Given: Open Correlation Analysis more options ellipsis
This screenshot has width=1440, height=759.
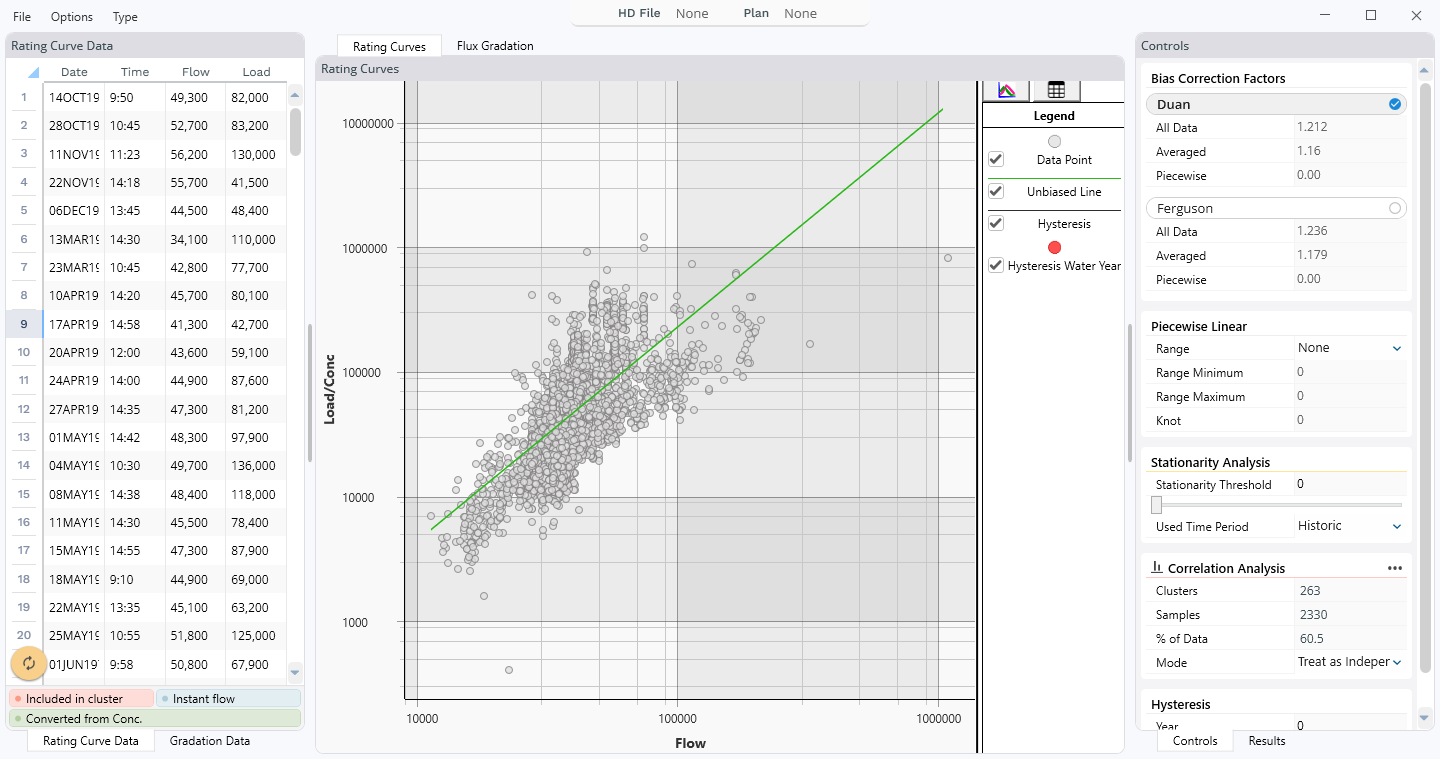Looking at the screenshot, I should pos(1395,568).
